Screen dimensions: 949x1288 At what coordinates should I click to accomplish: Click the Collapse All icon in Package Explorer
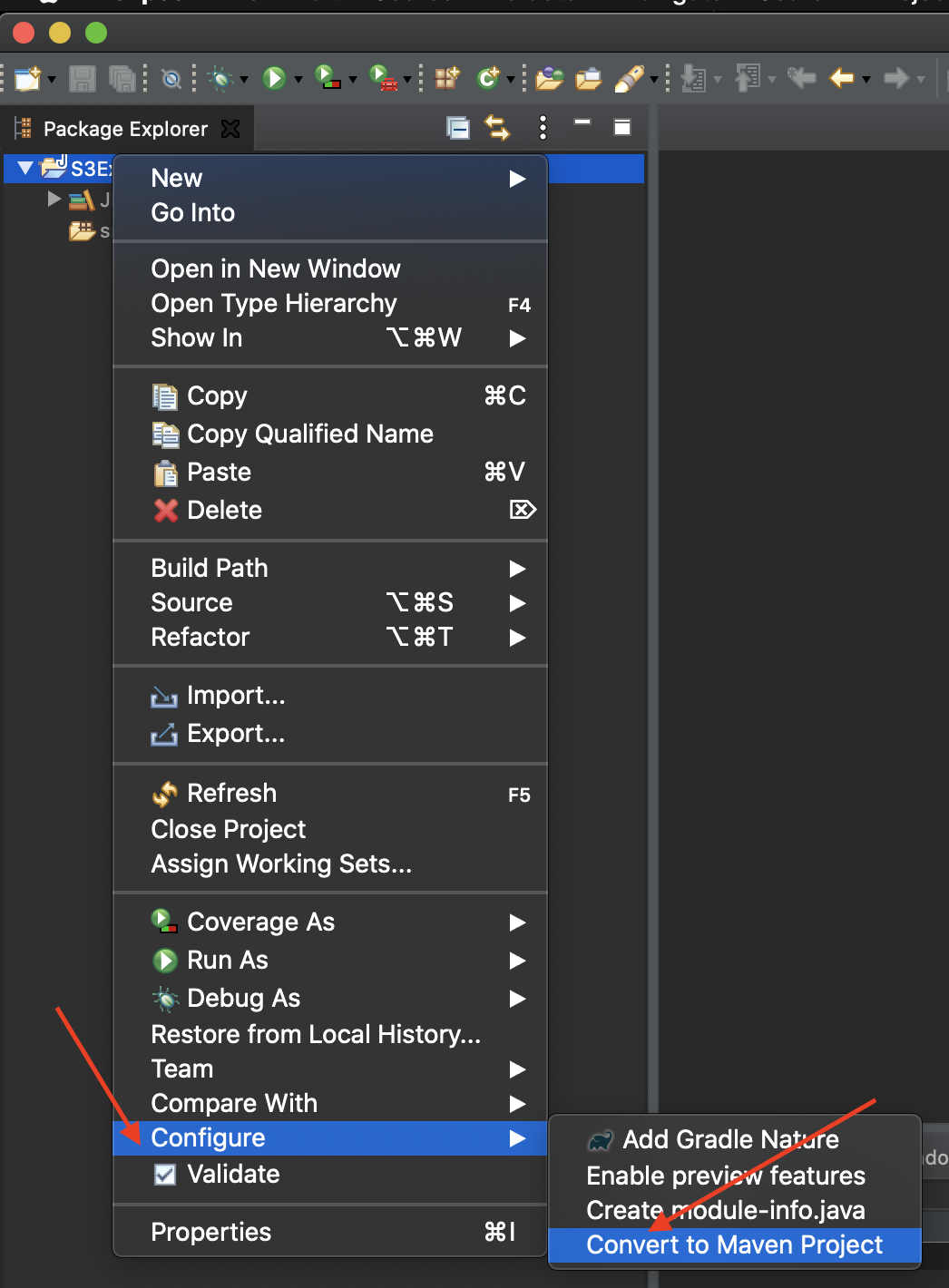459,128
